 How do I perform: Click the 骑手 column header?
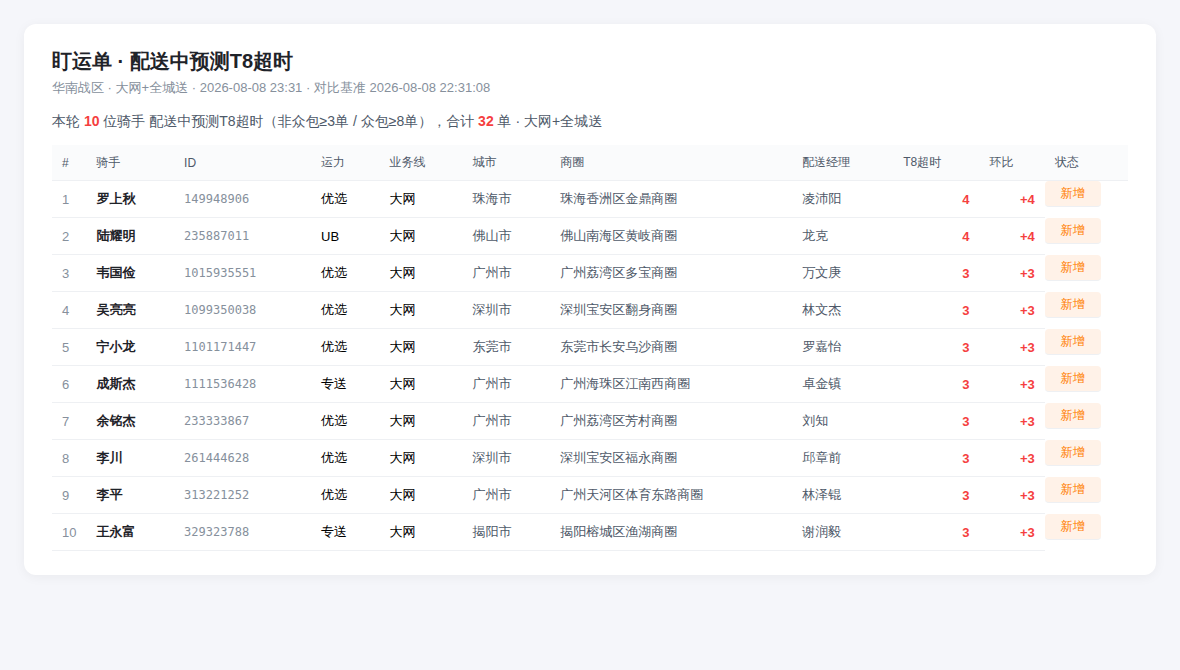pyautogui.click(x=108, y=163)
